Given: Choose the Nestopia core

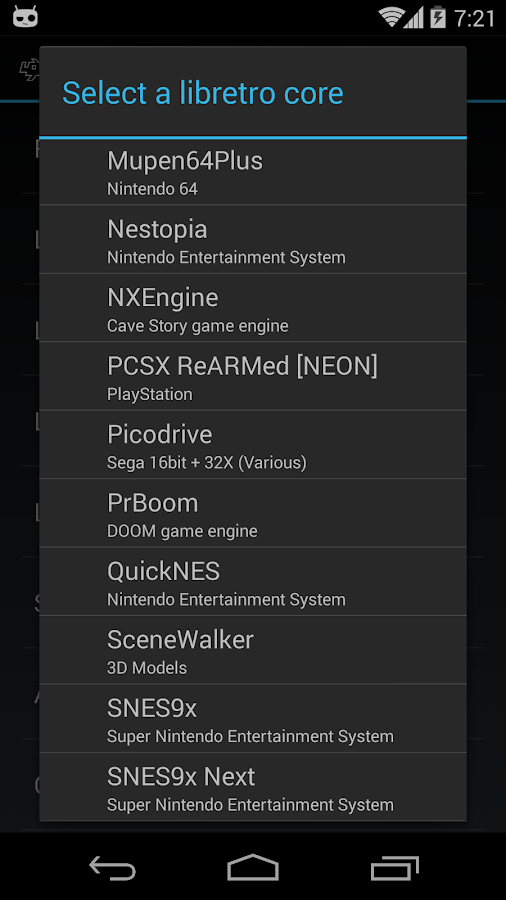Looking at the screenshot, I should tap(252, 239).
